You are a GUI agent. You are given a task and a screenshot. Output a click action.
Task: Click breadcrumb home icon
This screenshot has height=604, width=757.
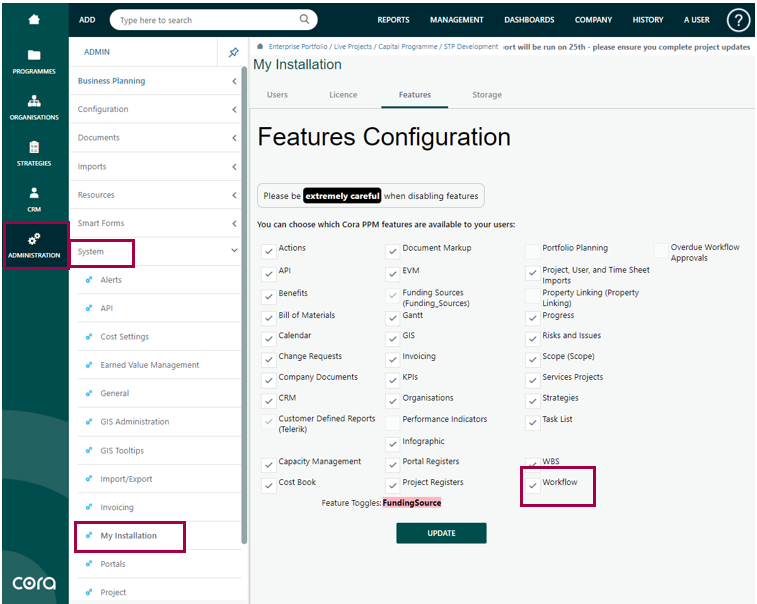coord(260,46)
